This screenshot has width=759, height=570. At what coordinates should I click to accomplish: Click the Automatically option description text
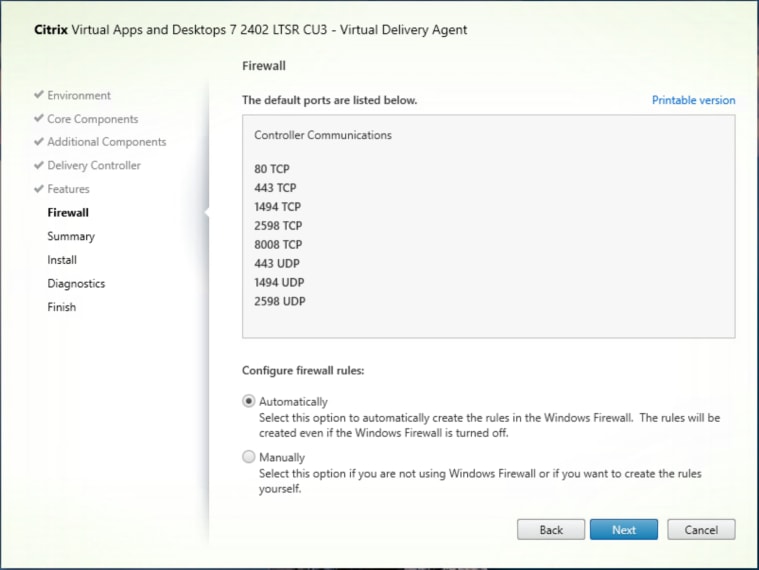(x=489, y=425)
